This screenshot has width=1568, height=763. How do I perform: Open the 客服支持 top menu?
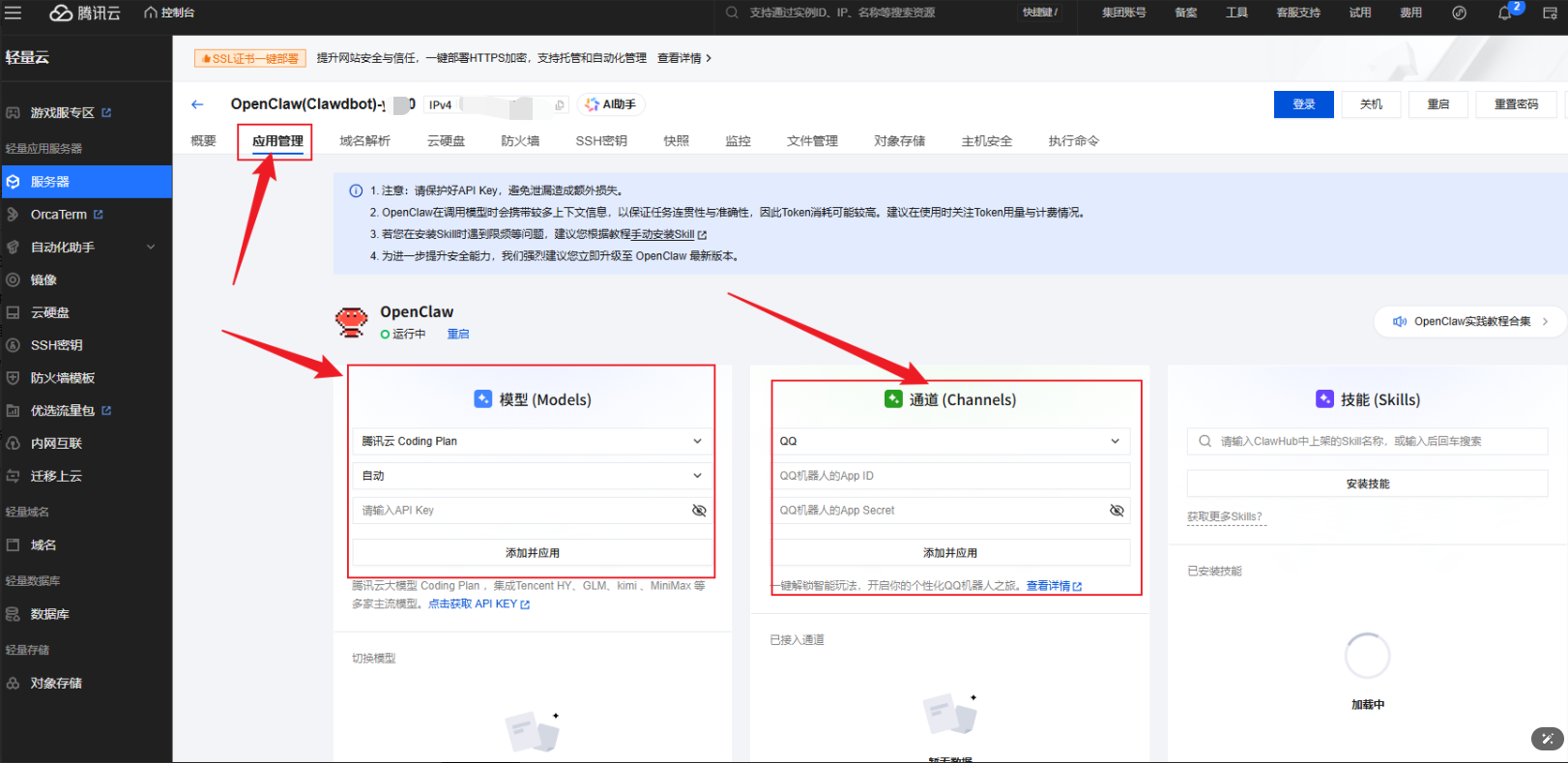pyautogui.click(x=1298, y=13)
